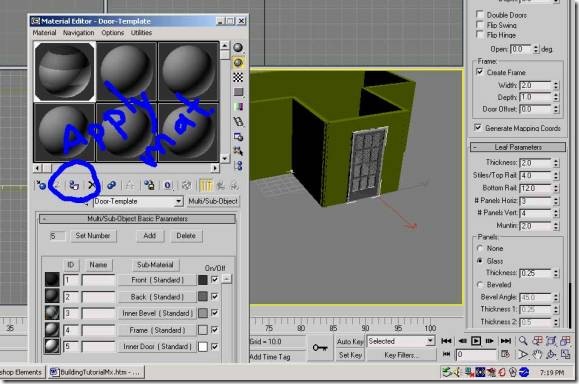The image size is (579, 384).
Task: Open the Front (Standard) sub-material button
Action: 158,280
